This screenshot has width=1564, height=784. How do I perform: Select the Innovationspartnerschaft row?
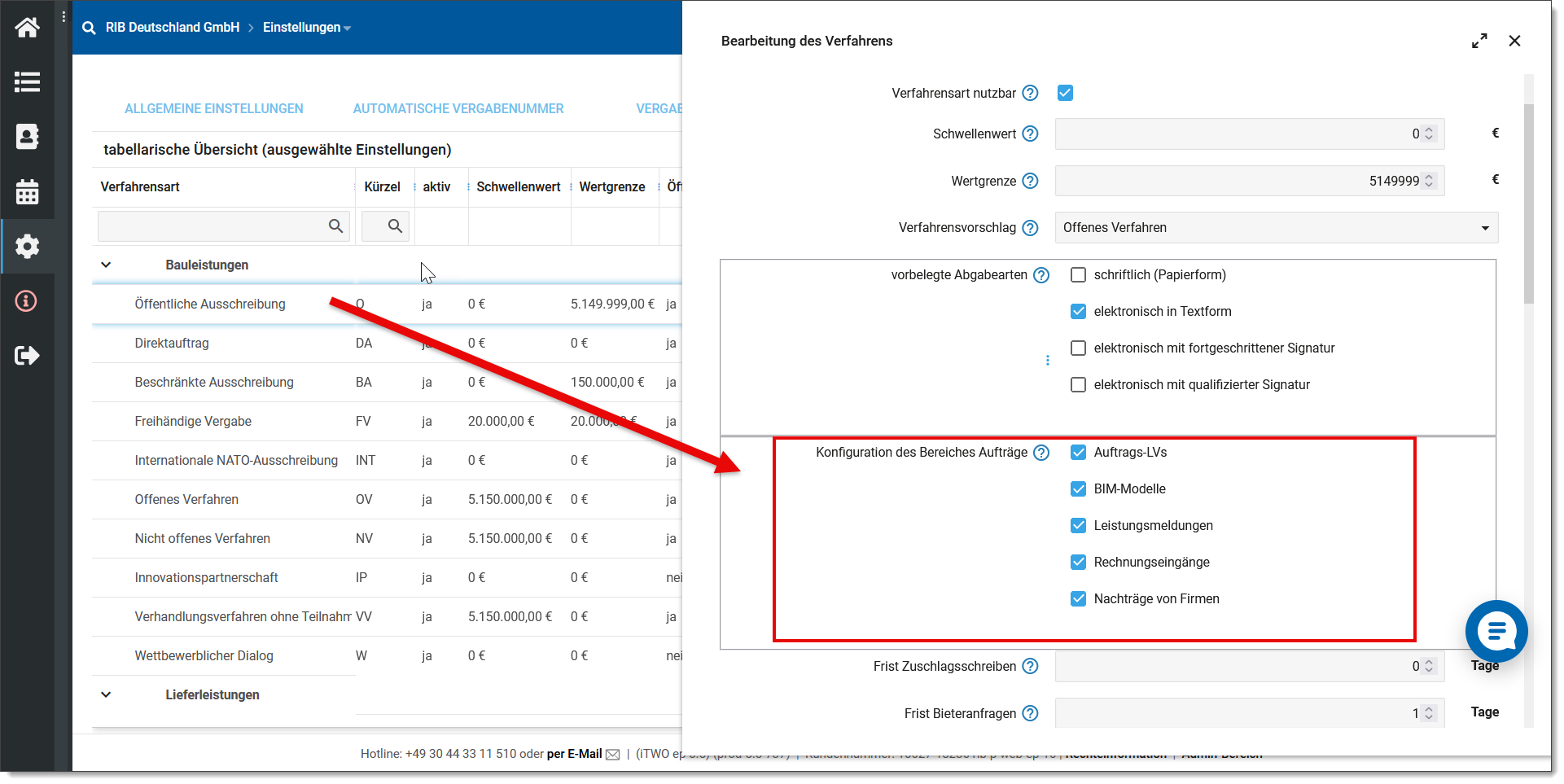pos(387,578)
